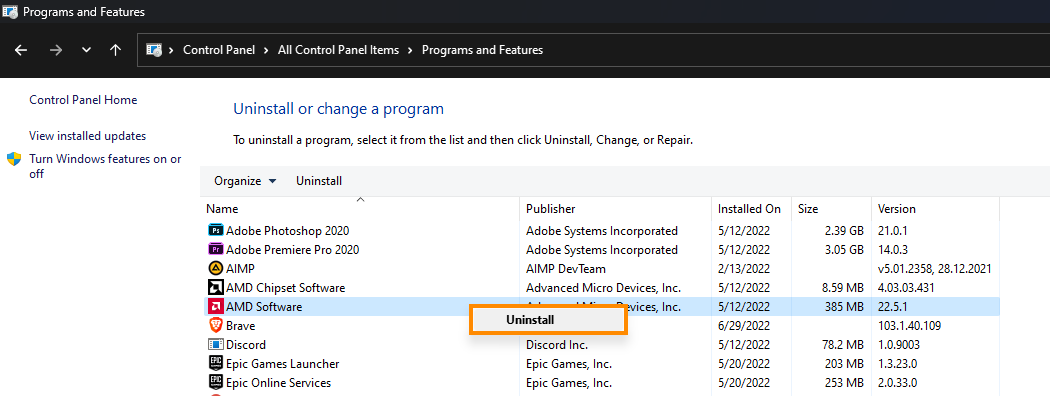Expand the chevron before Control Panel breadcrumb
The height and width of the screenshot is (396, 1050).
pyautogui.click(x=172, y=50)
